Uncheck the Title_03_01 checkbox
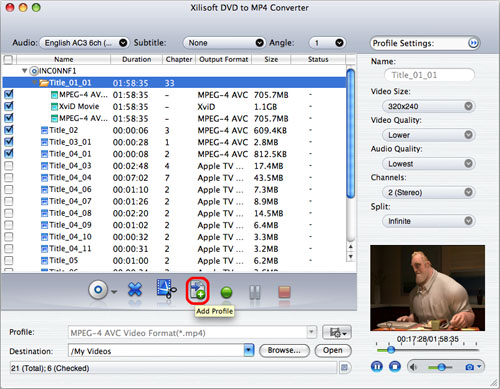This screenshot has height=389, width=500. (9, 142)
